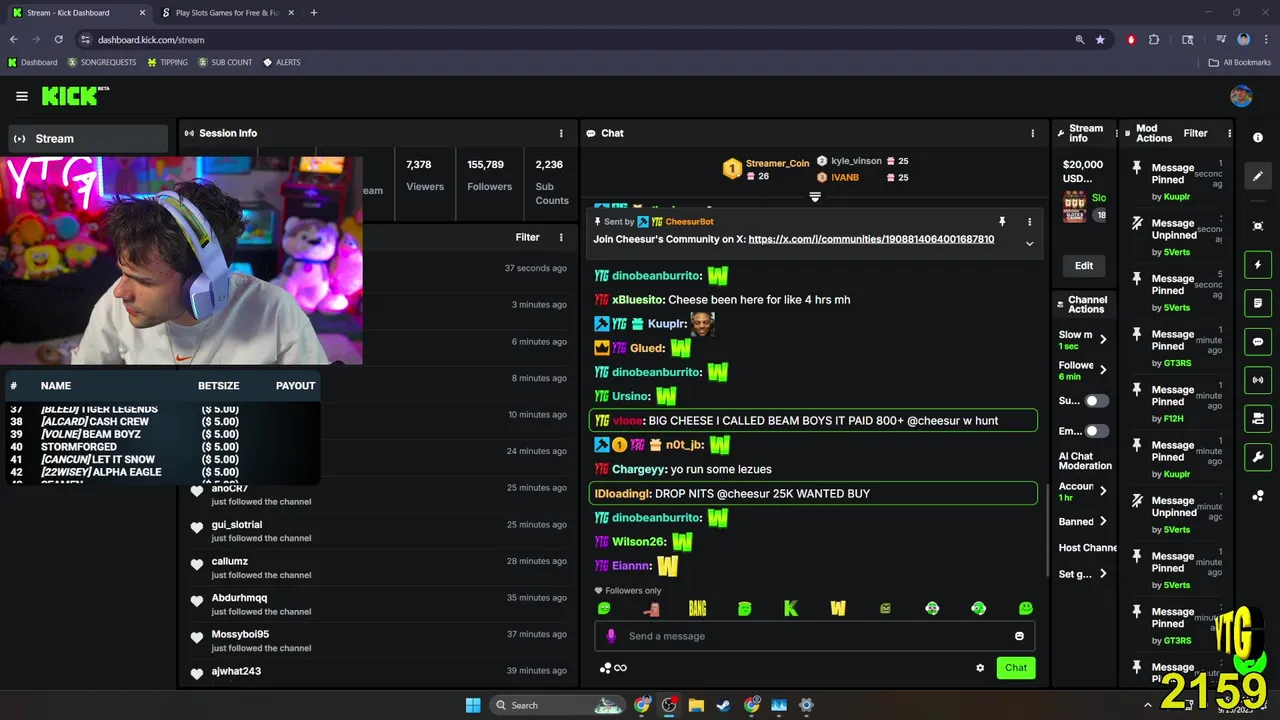Insert the BANG emote
This screenshot has height=720, width=1280.
point(697,608)
